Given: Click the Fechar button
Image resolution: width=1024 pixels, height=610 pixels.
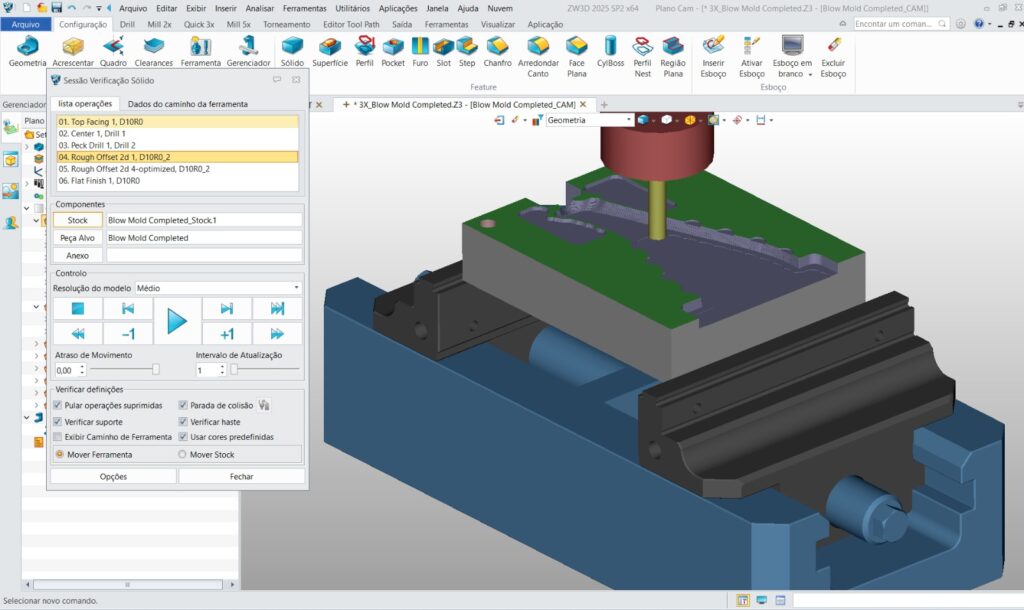Looking at the screenshot, I should [x=242, y=477].
